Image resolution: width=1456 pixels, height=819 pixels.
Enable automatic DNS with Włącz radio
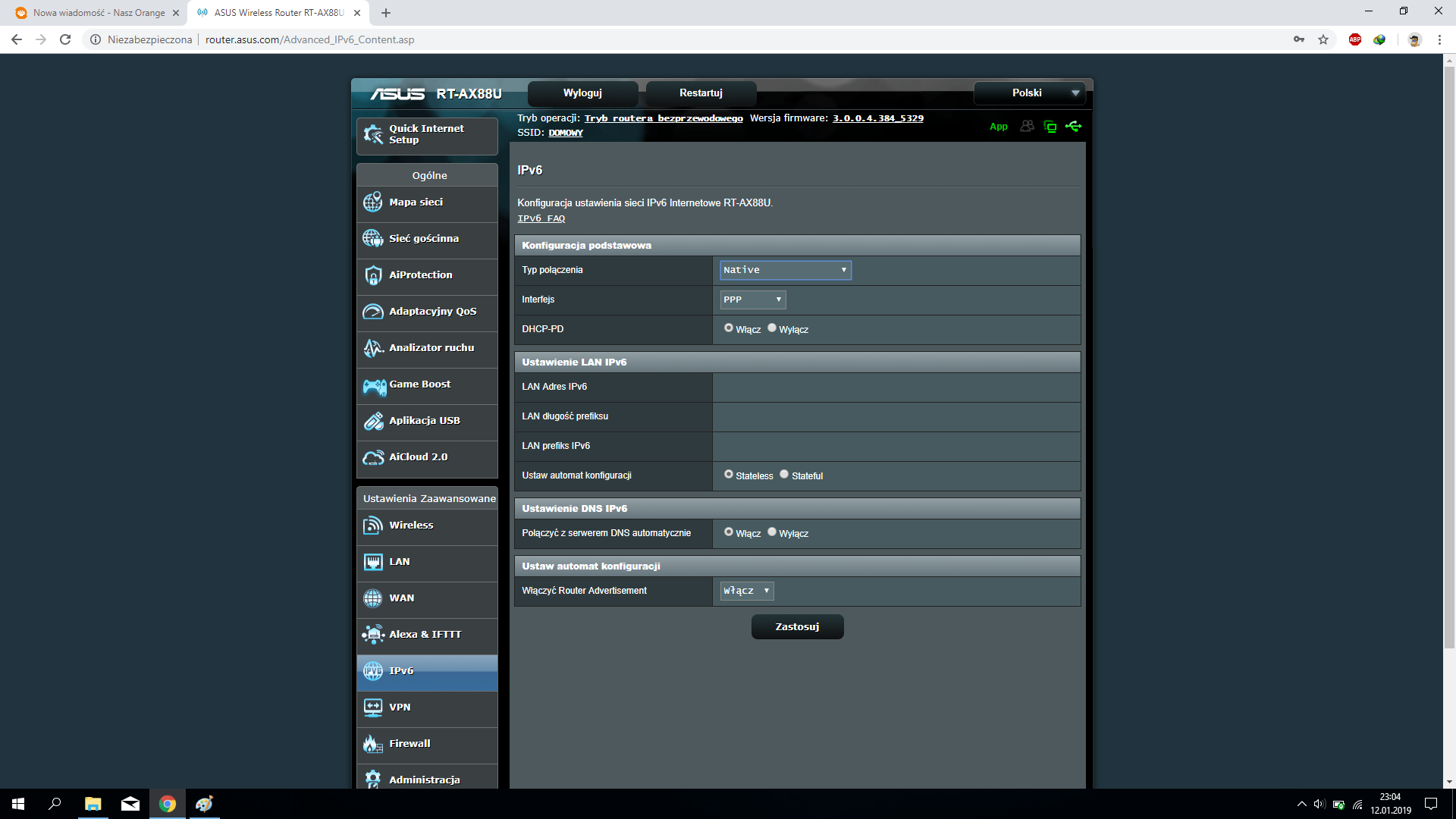(x=729, y=532)
